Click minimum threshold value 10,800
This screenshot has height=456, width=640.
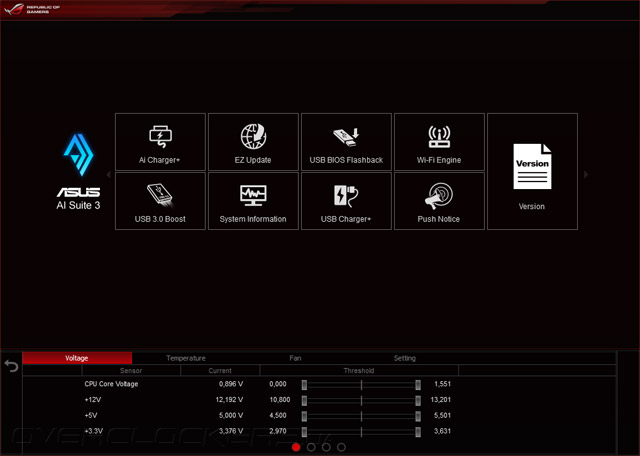(280, 400)
